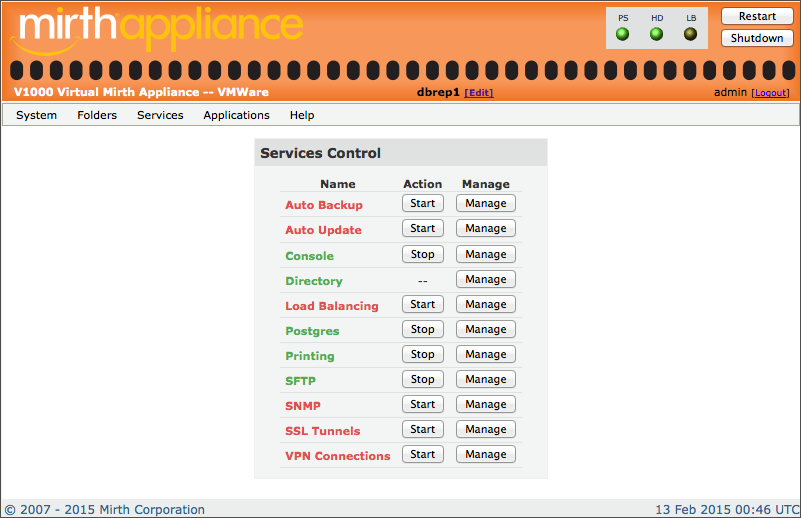Click the 'Postgres' service name

(x=312, y=331)
